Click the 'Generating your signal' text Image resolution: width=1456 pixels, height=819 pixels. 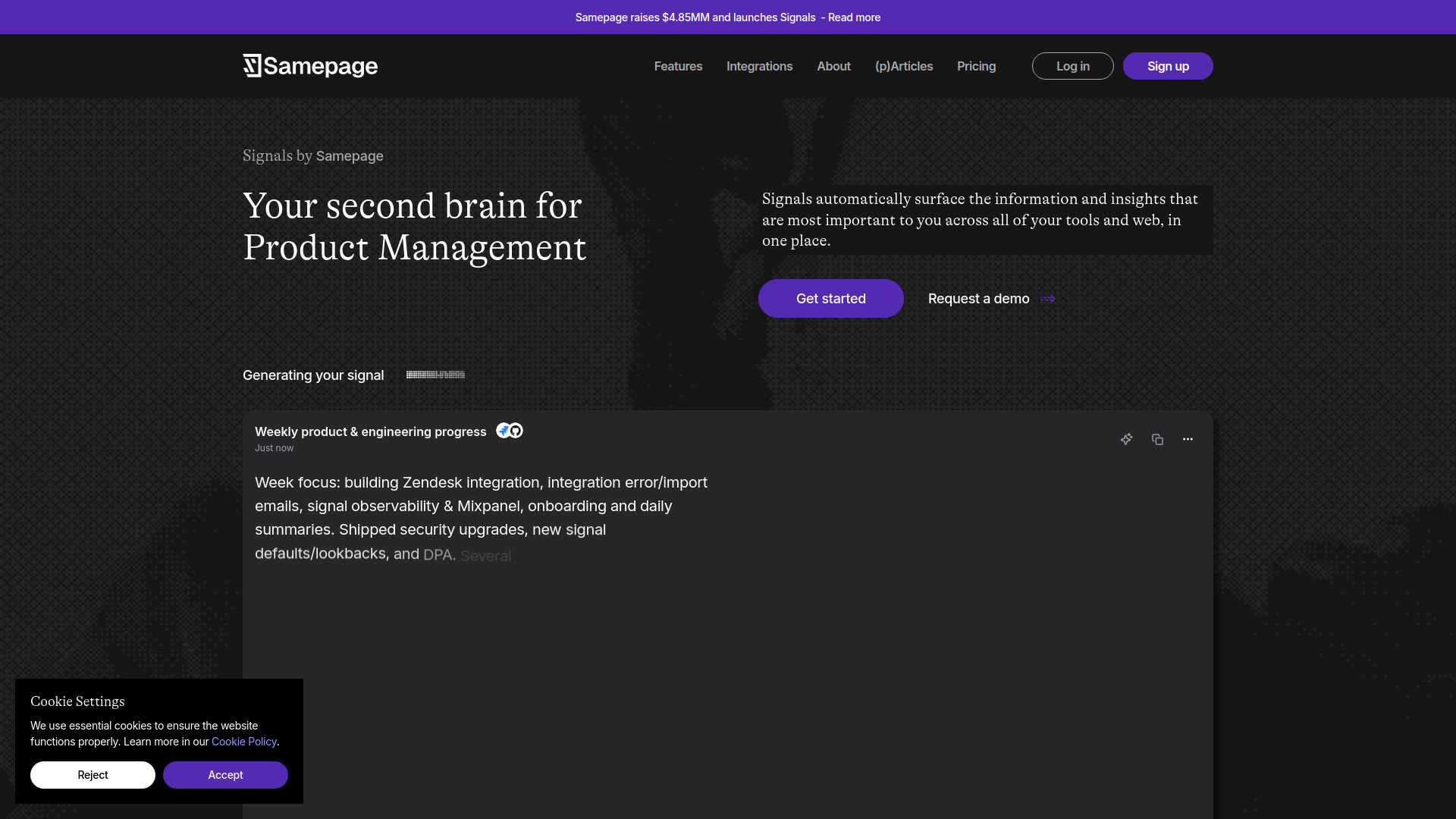pos(313,375)
